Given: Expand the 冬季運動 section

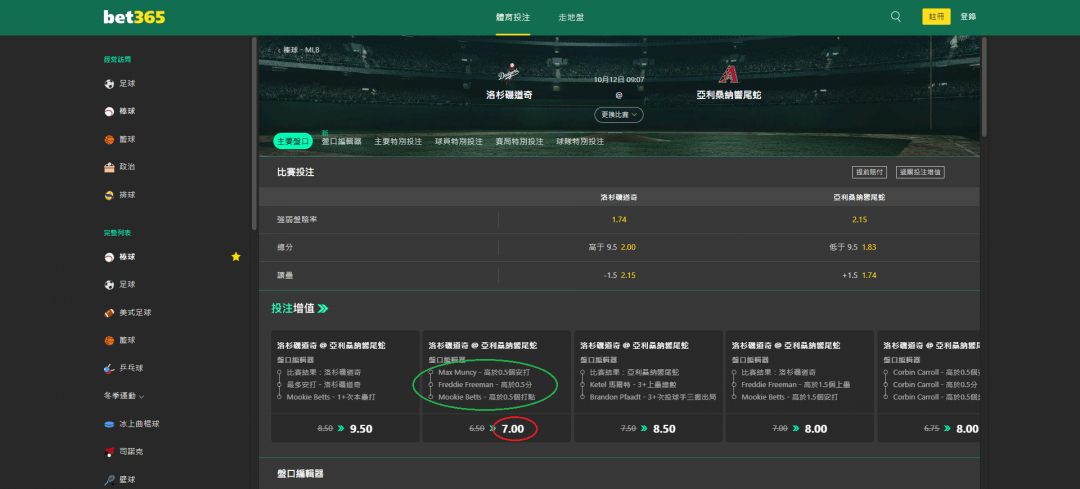Looking at the screenshot, I should [x=124, y=396].
